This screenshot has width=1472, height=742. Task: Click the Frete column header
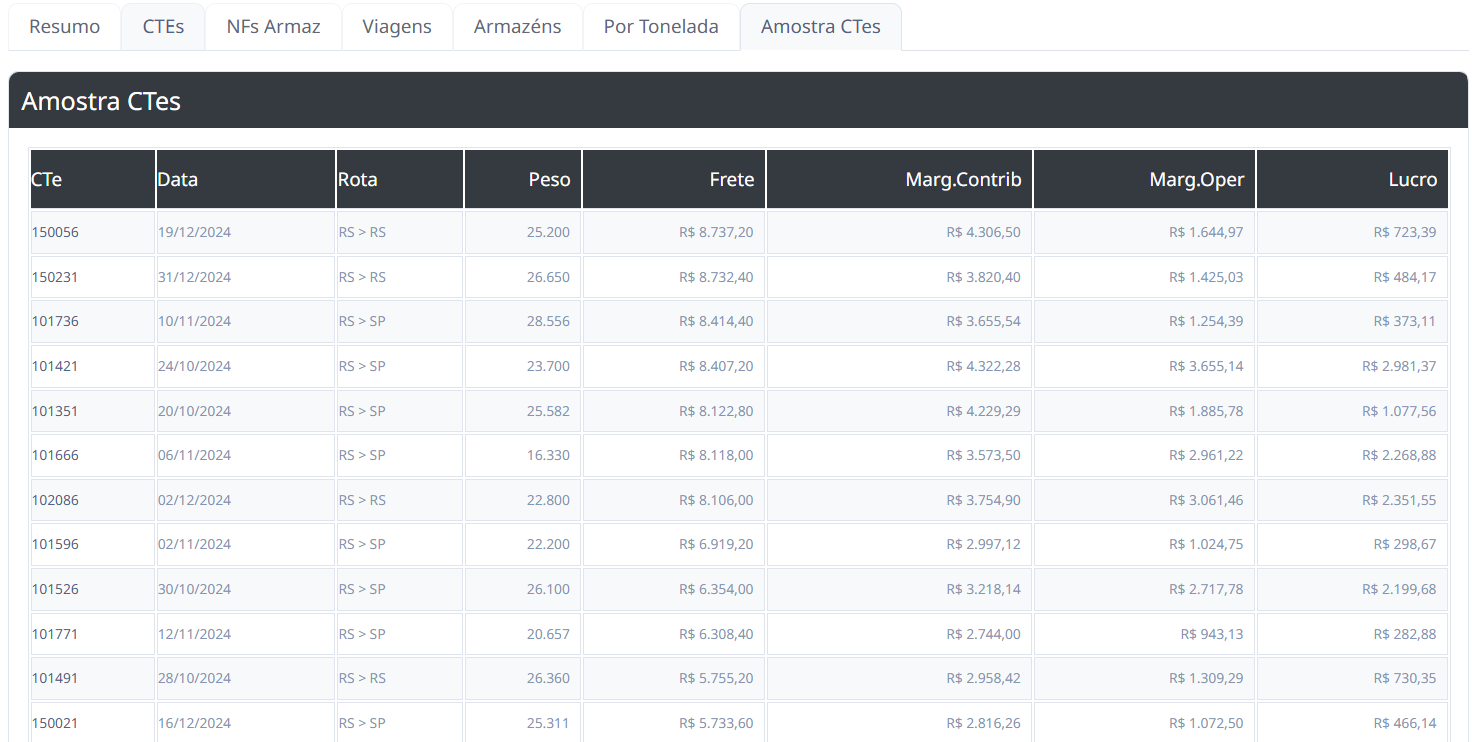pyautogui.click(x=673, y=179)
